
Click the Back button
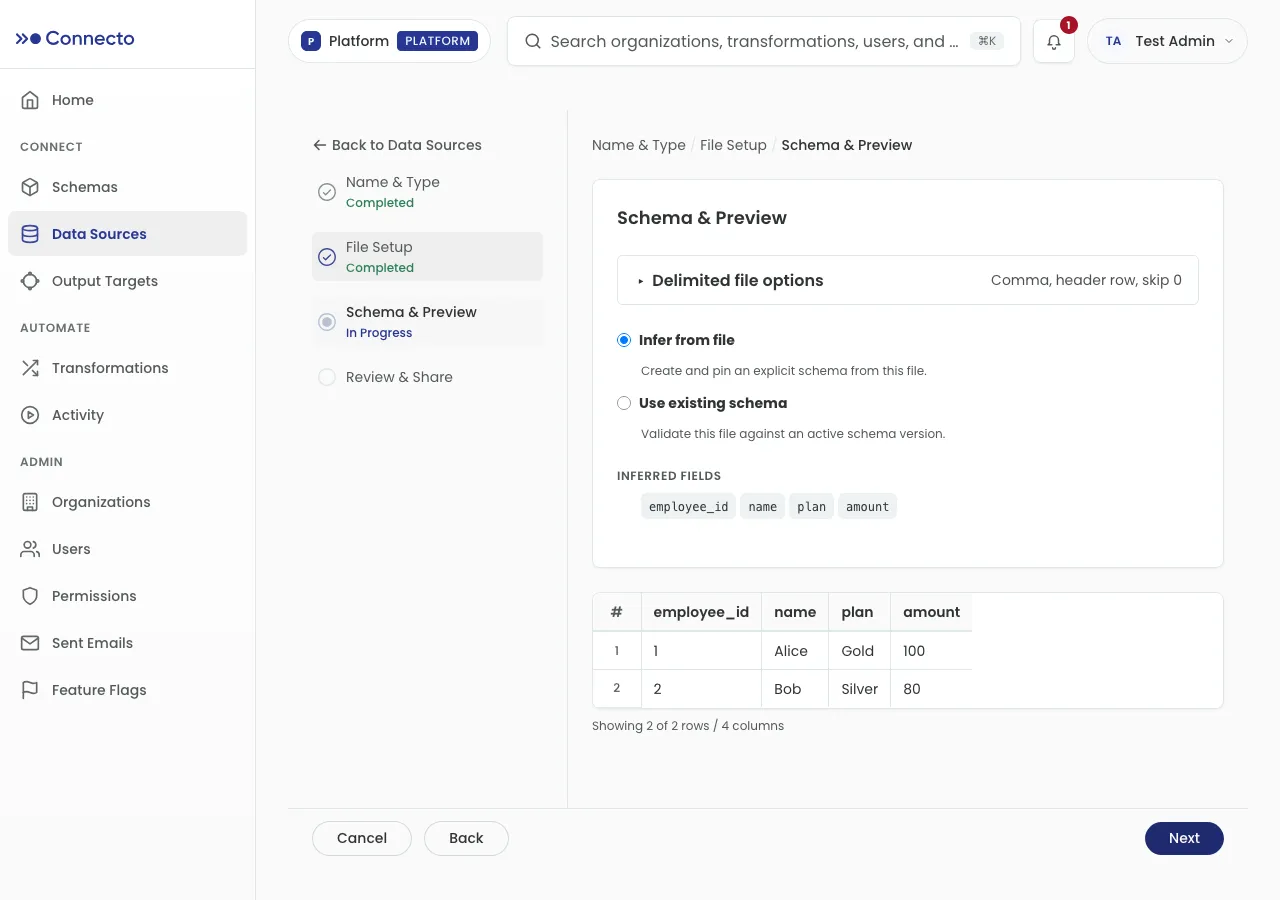[x=466, y=838]
